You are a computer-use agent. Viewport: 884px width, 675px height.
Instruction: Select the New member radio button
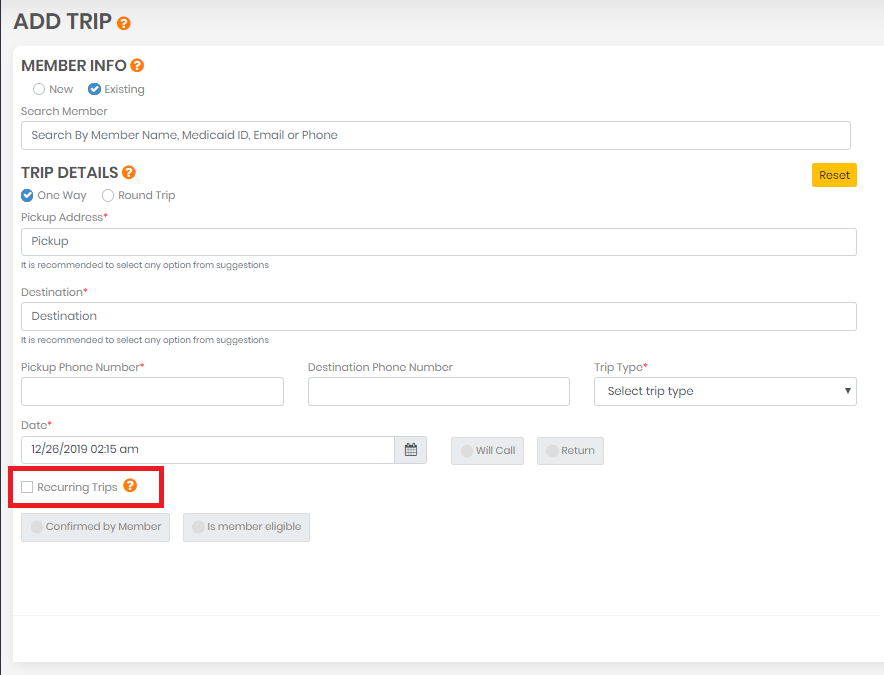coord(38,89)
